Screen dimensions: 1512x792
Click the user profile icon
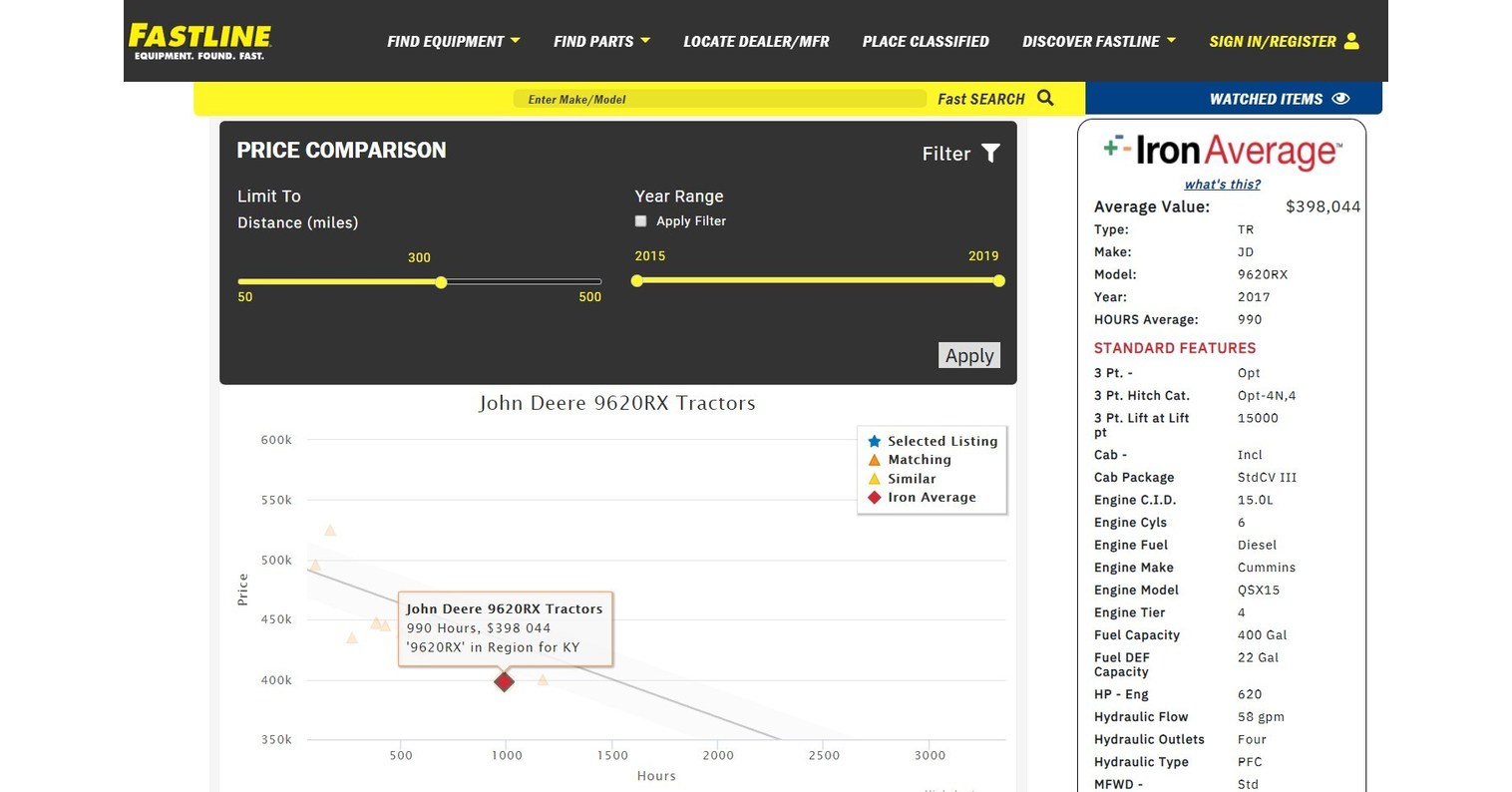click(x=1351, y=41)
